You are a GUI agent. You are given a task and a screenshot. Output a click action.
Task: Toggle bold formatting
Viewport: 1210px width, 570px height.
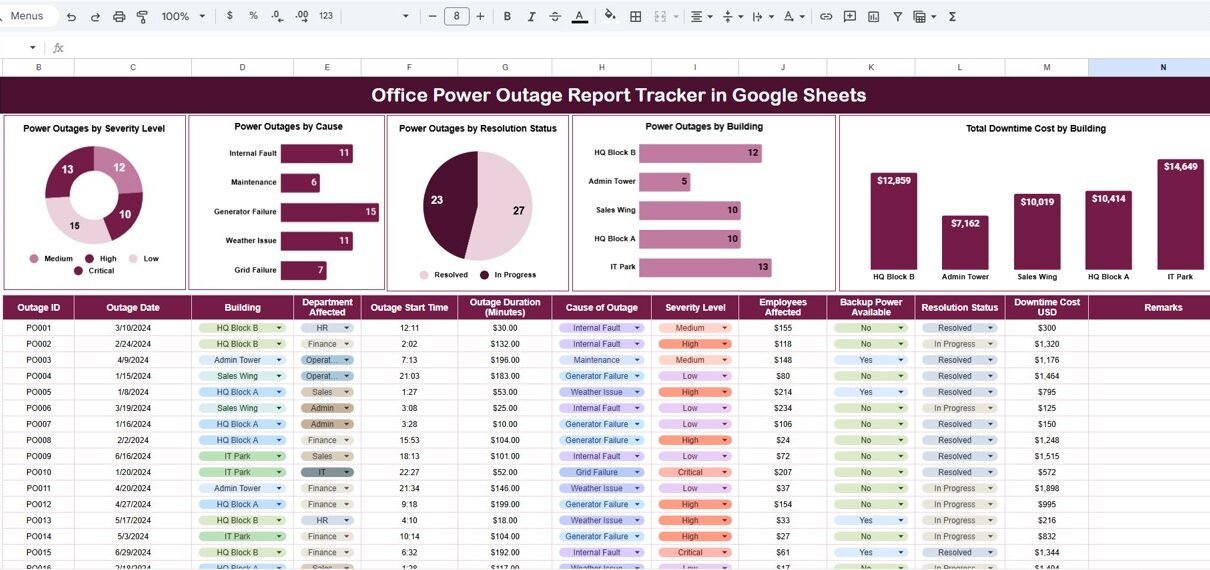(507, 16)
